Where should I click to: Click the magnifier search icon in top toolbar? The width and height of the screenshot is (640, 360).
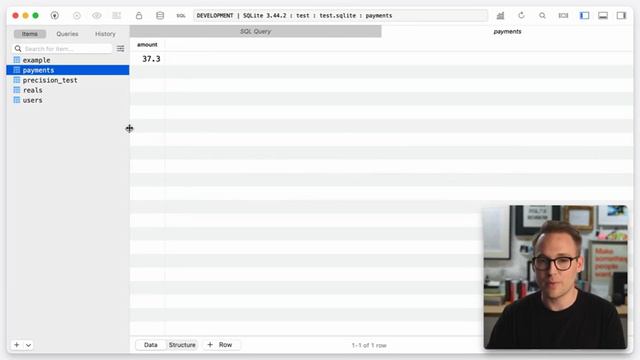pos(542,16)
